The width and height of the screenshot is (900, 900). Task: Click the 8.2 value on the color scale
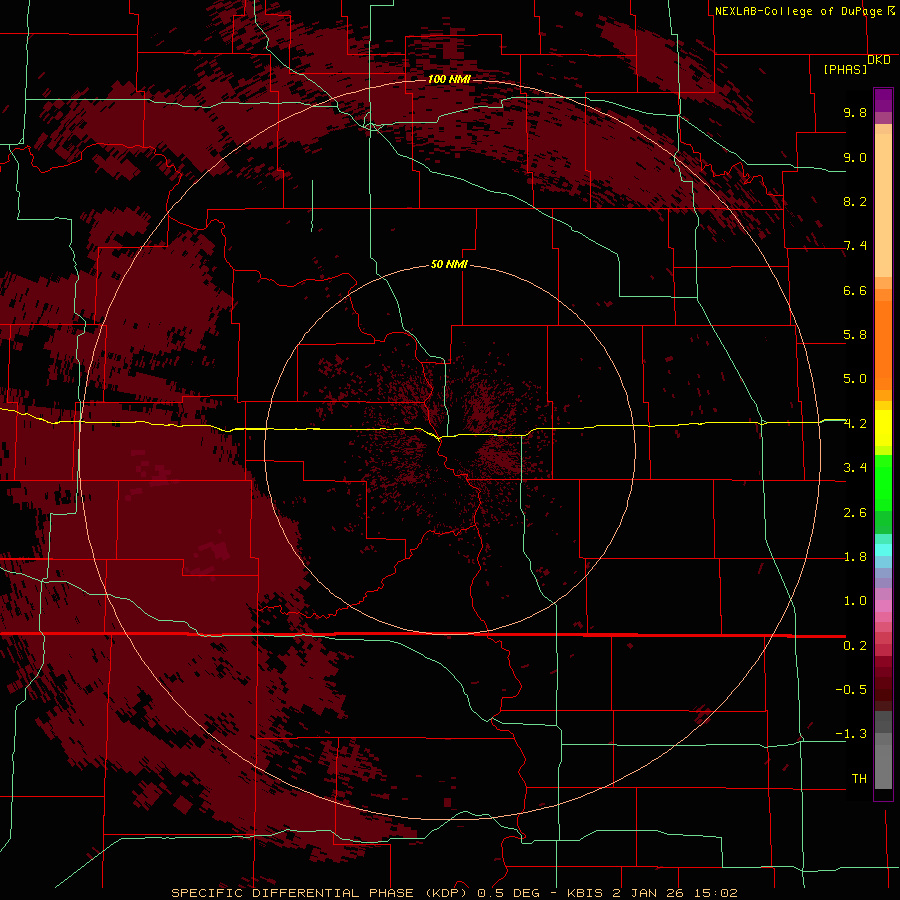point(855,201)
